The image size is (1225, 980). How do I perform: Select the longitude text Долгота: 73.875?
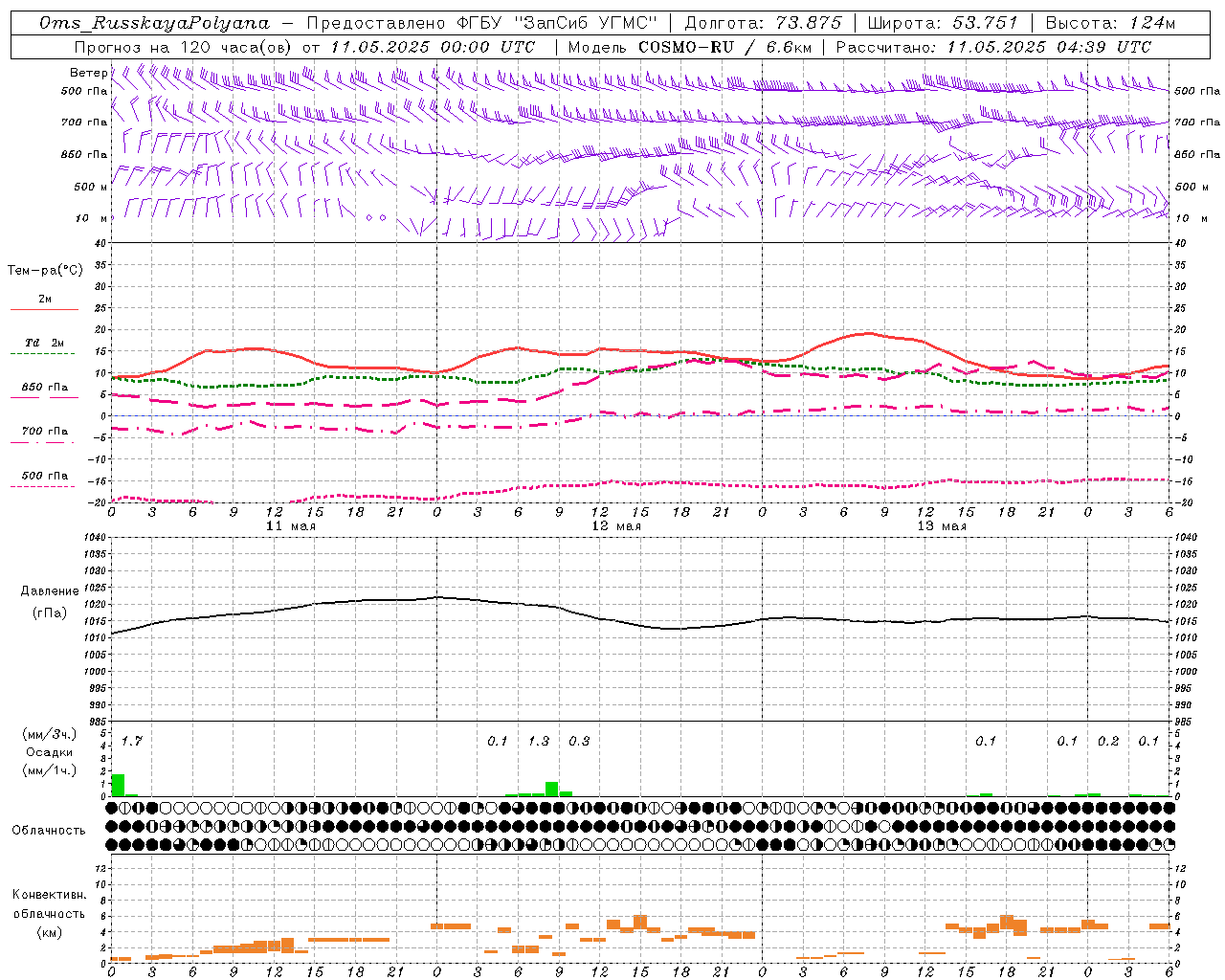(x=764, y=23)
